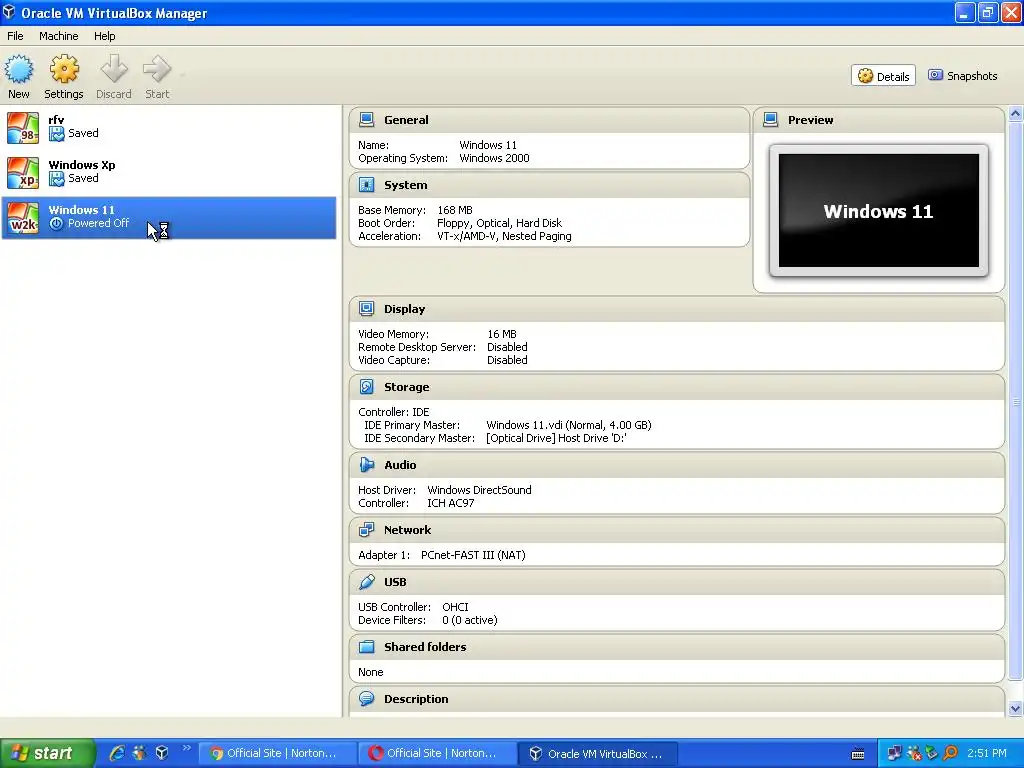Launch Internet Explorer from quick launch
Screen dimensions: 1024x768
pyautogui.click(x=116, y=753)
